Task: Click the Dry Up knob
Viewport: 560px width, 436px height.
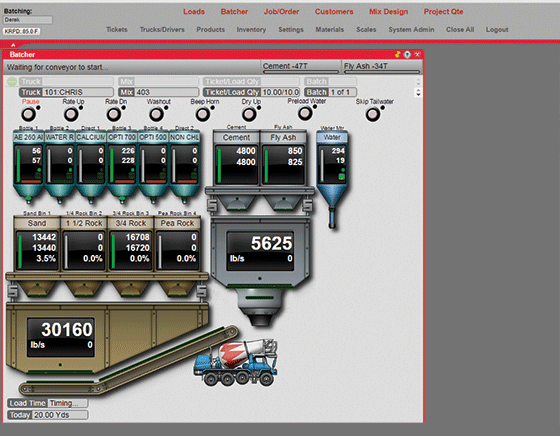Action: point(249,114)
